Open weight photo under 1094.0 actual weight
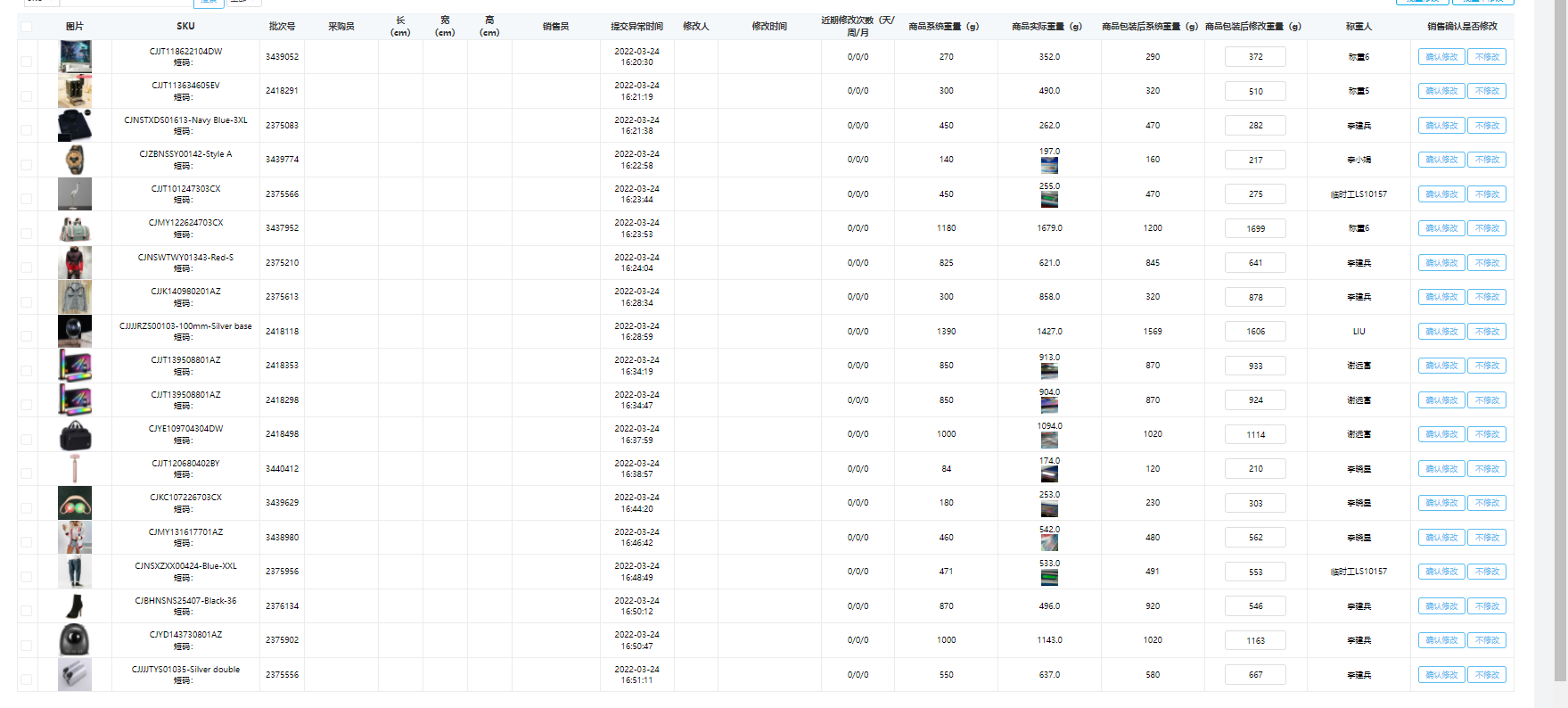 pyautogui.click(x=1049, y=440)
